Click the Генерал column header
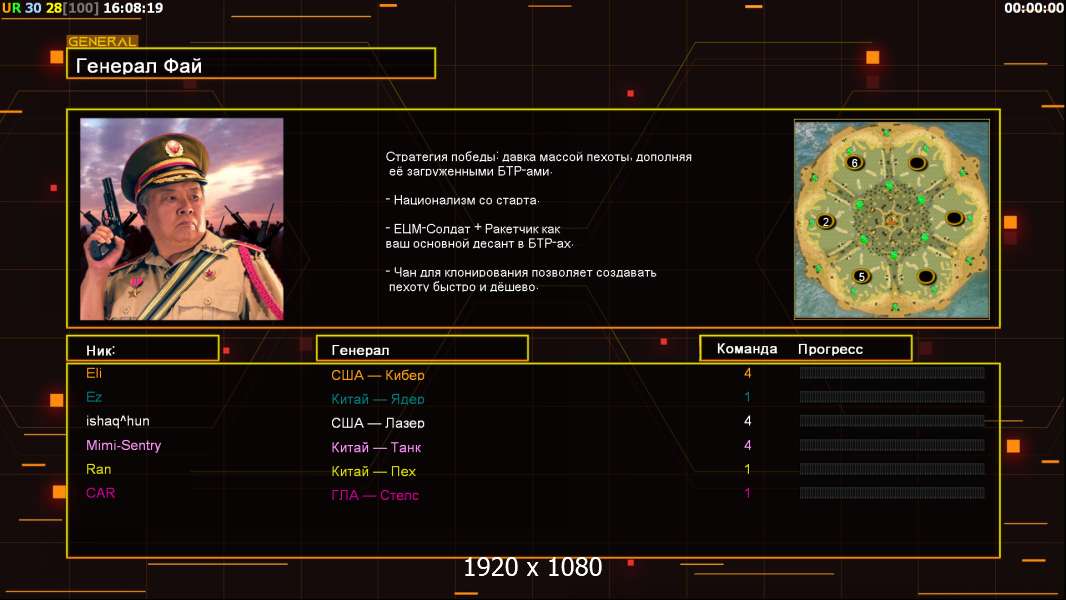 422,348
